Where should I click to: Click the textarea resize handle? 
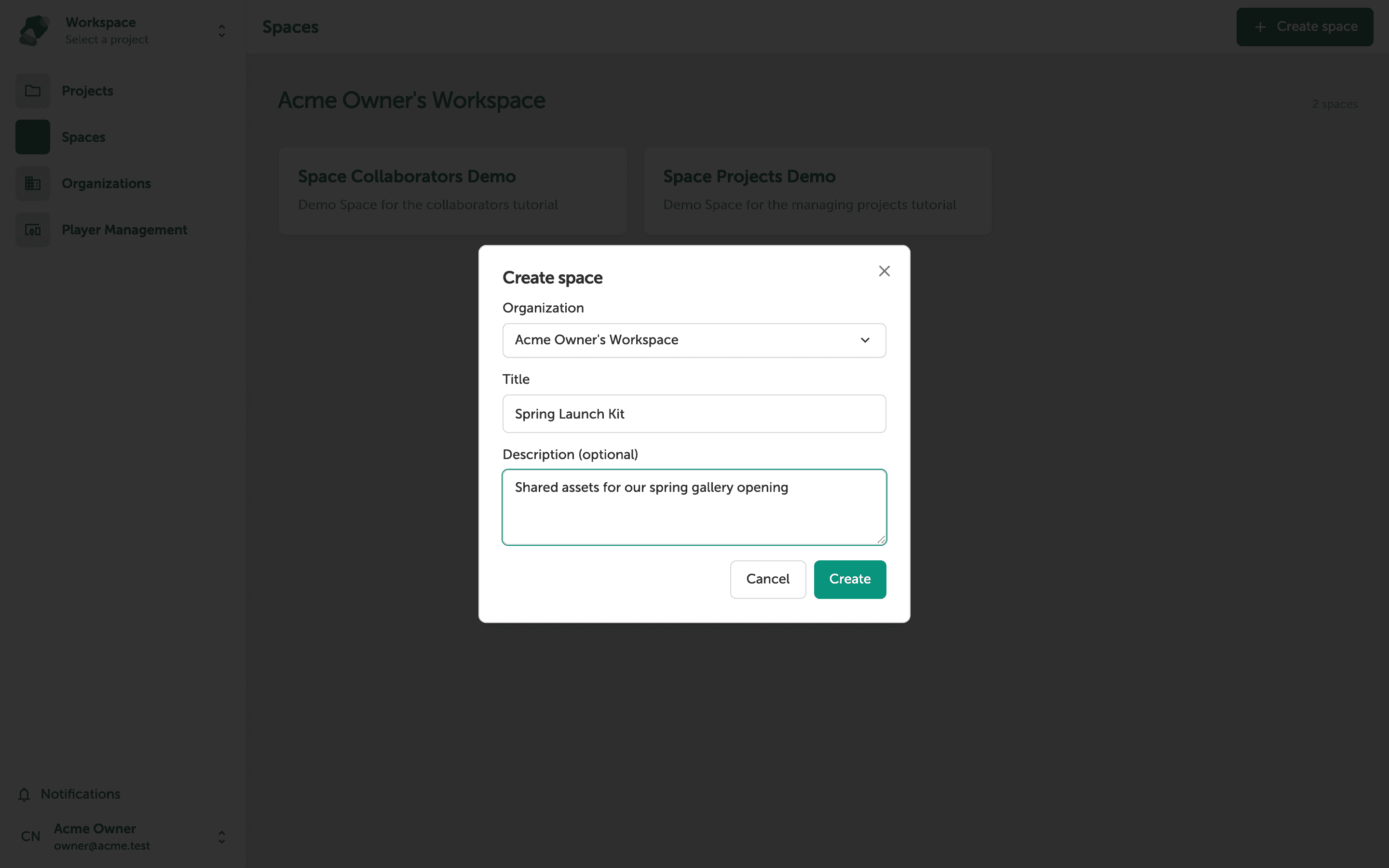(x=881, y=540)
